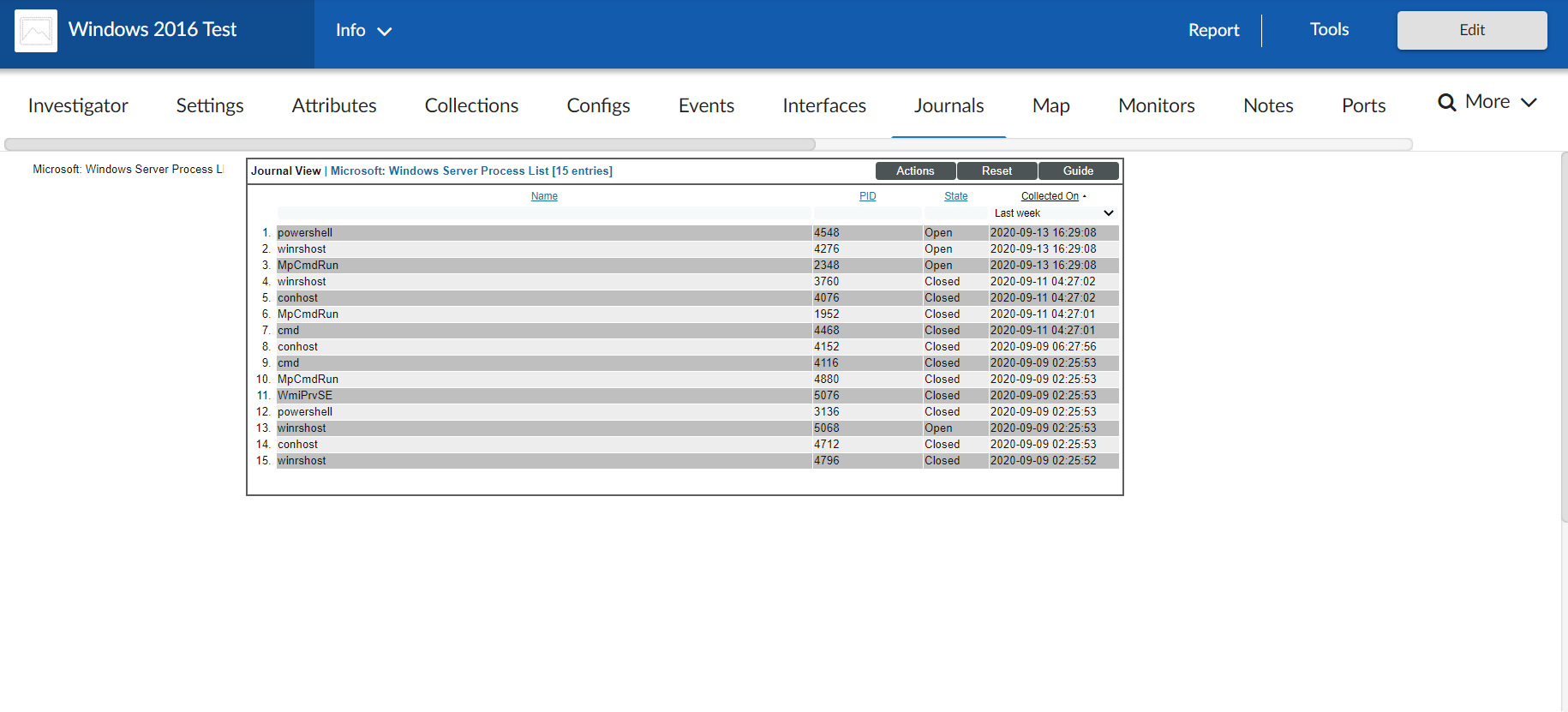The image size is (1568, 712).
Task: Select the winrshost entry with PID 4796
Action: 697,461
